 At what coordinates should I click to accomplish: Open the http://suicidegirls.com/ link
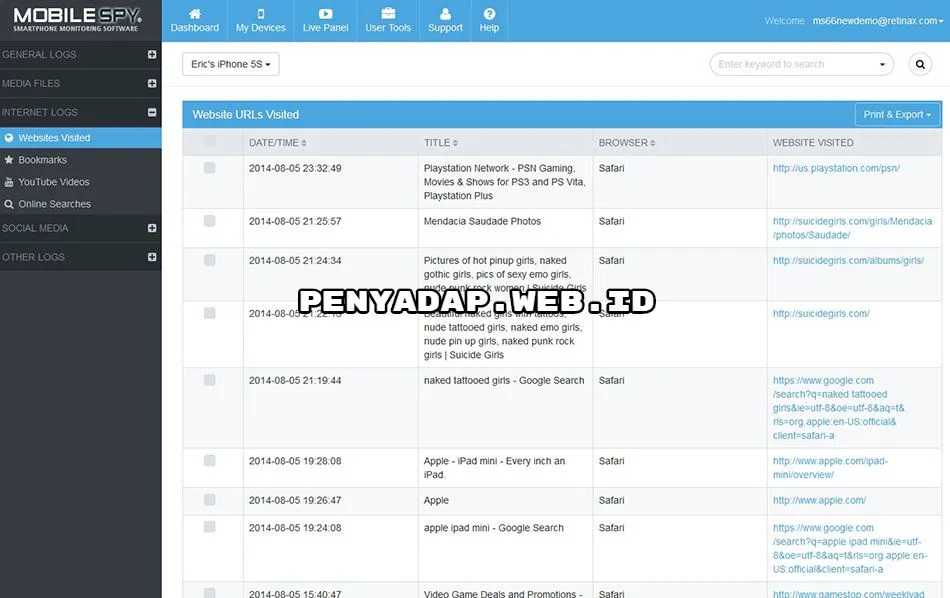click(821, 314)
